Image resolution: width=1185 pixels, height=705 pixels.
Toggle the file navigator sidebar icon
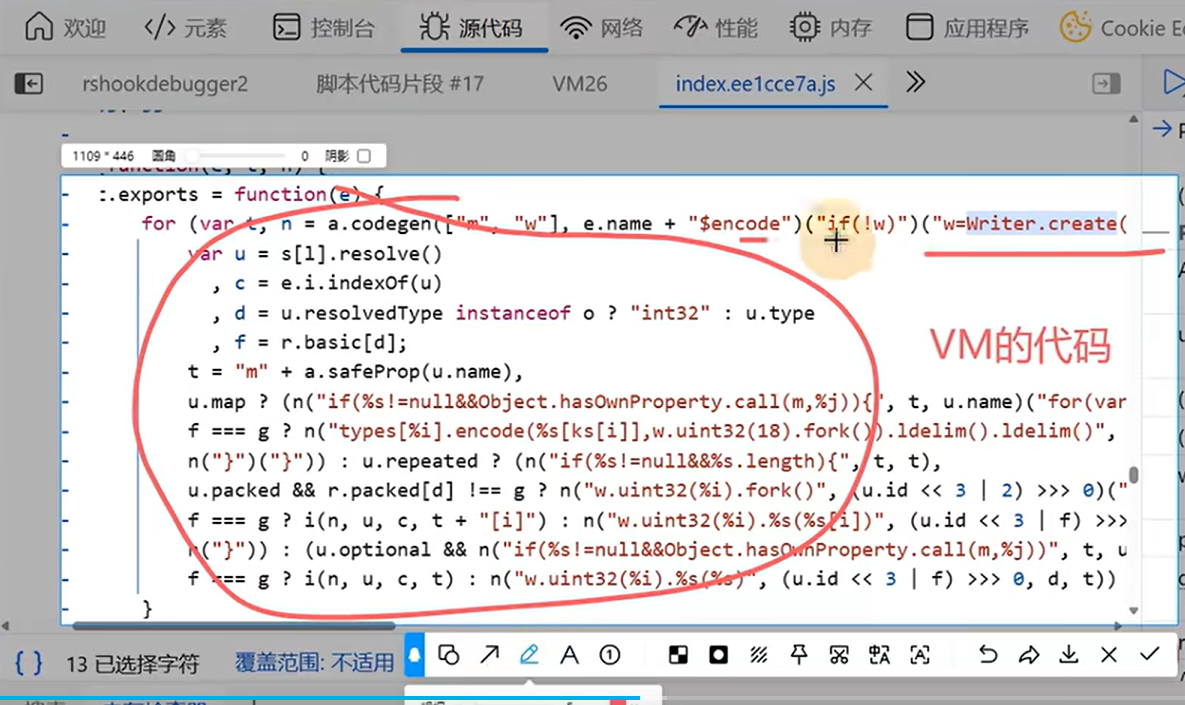[x=29, y=83]
